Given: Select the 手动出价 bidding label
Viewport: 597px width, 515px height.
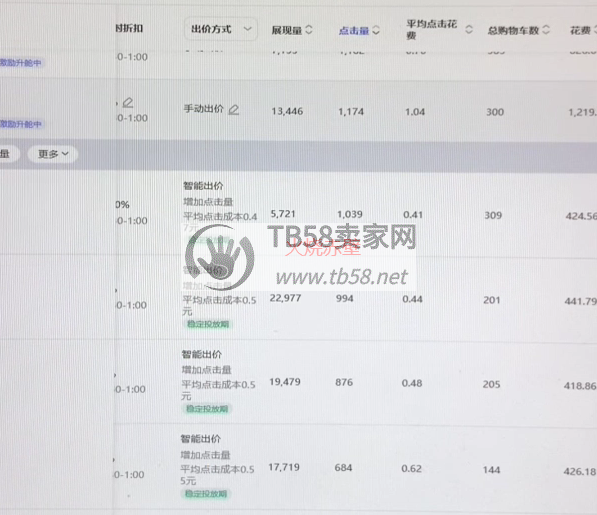Looking at the screenshot, I should [203, 109].
